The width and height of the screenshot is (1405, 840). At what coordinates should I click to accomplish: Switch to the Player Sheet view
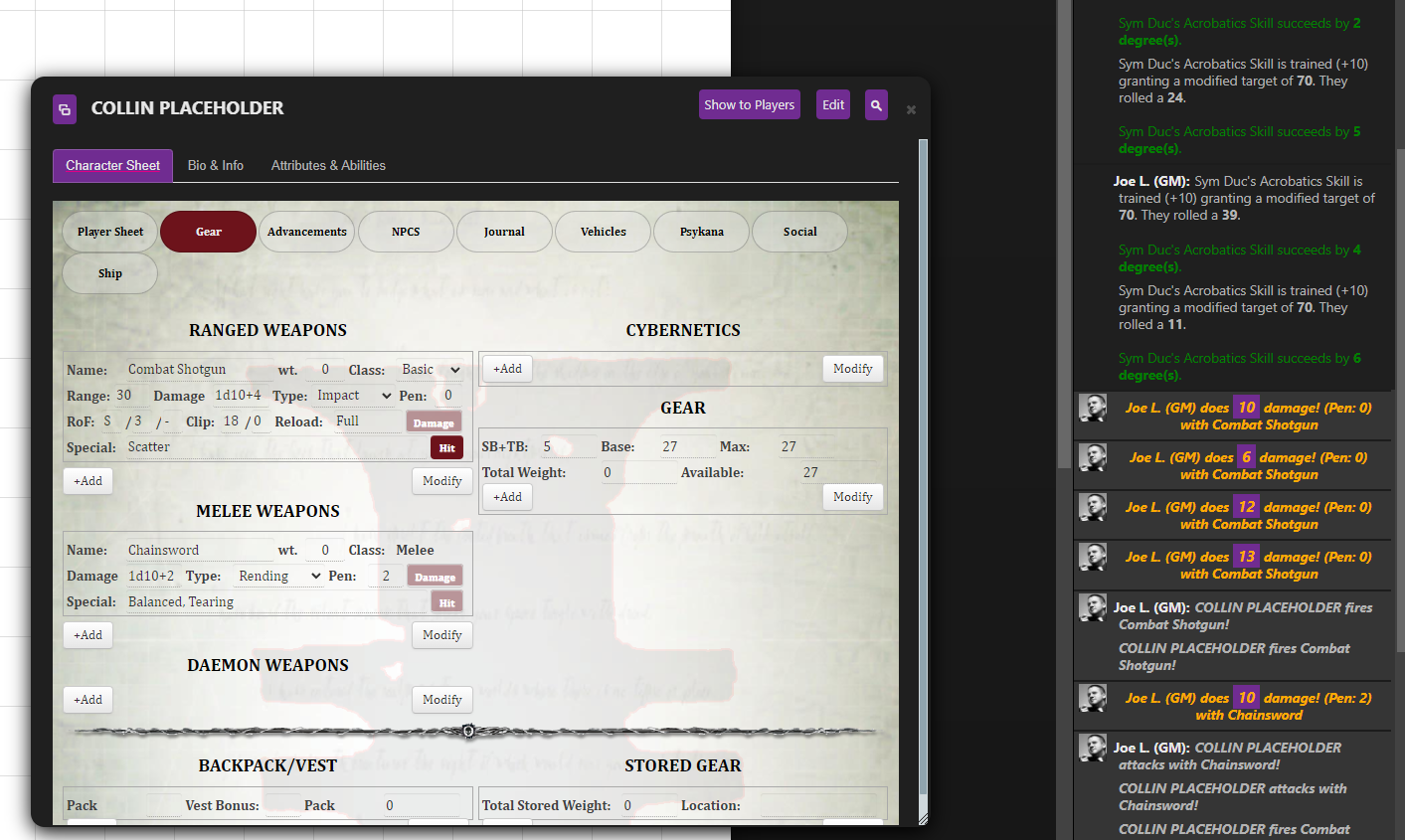[x=109, y=231]
